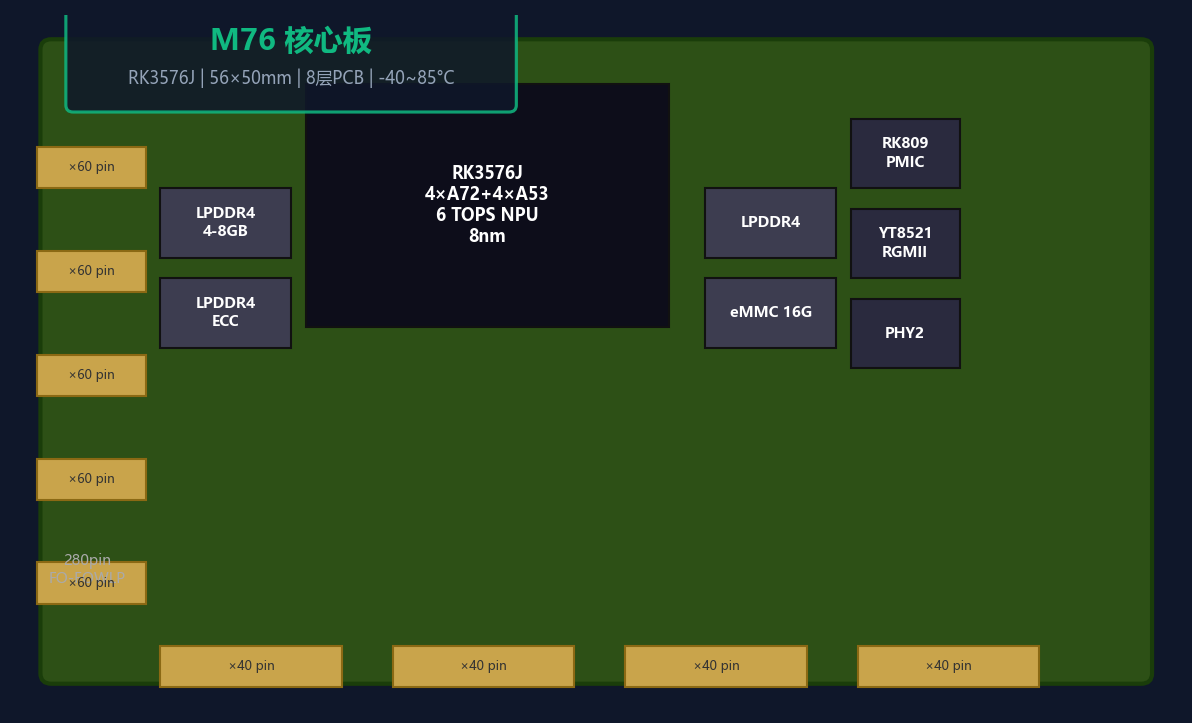Click the single-line LPDDR4 block above eMMC 16G
Image resolution: width=1192 pixels, height=723 pixels.
770,223
